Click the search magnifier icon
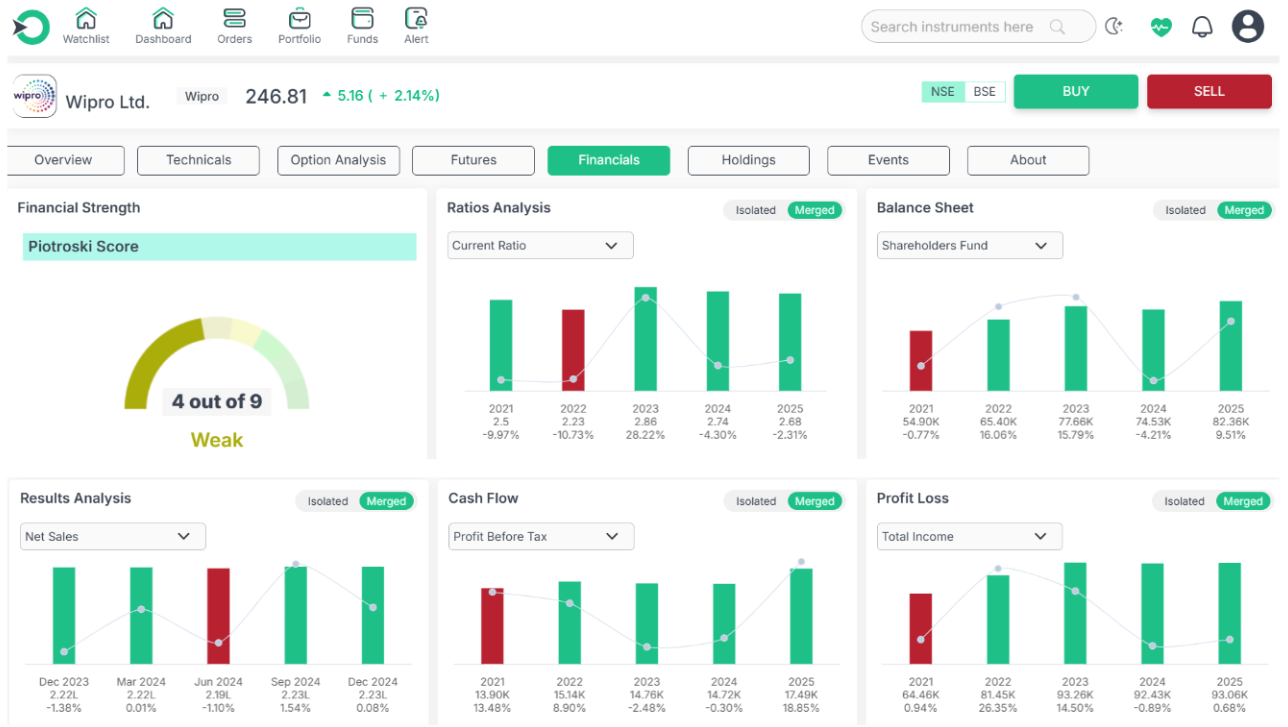The image size is (1288, 727). 1057,27
